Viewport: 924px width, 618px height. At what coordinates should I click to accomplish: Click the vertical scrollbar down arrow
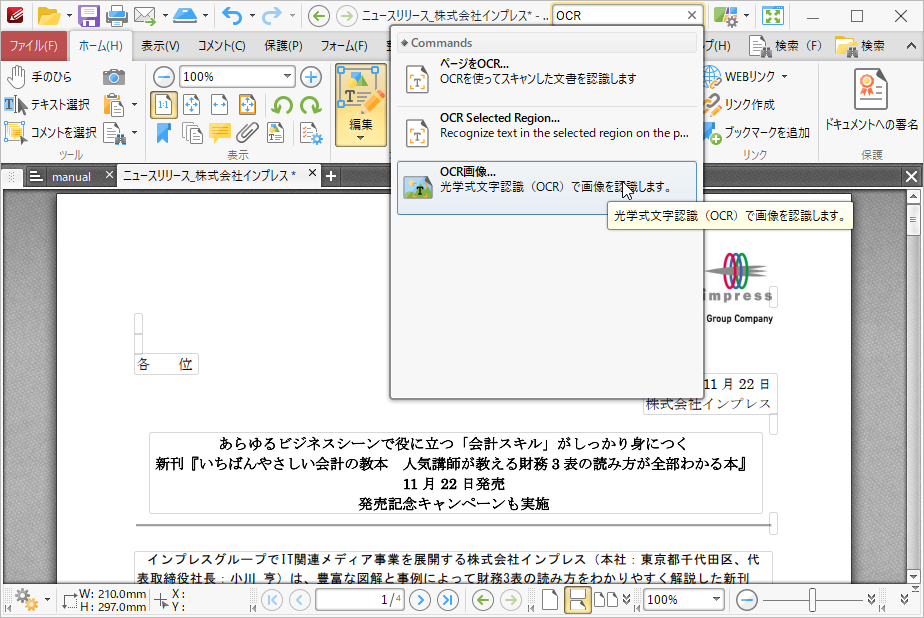(913, 577)
